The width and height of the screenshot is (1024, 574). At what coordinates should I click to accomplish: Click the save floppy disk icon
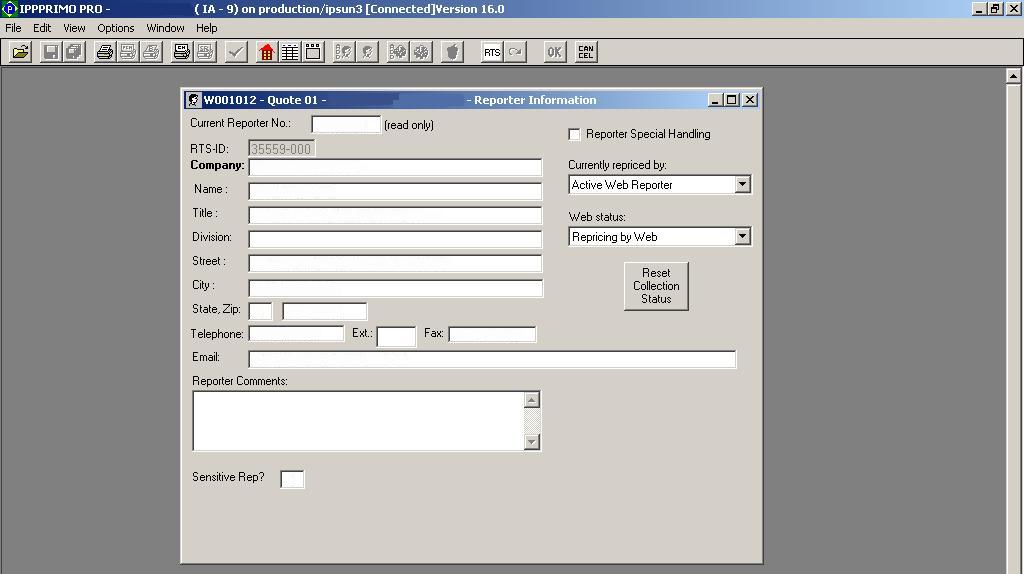point(50,52)
